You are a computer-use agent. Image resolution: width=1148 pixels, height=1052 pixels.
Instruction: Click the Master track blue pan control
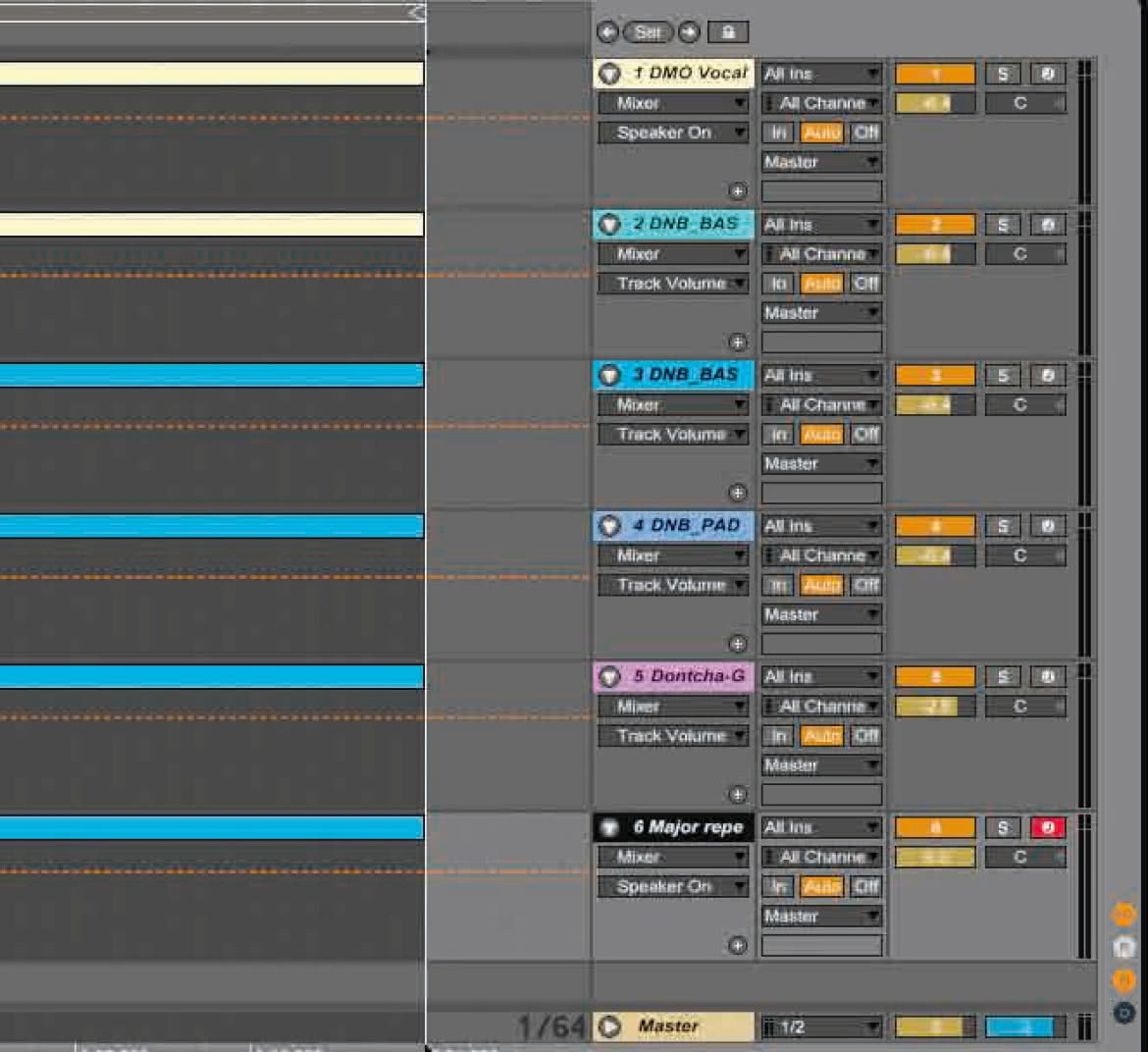(1025, 1027)
